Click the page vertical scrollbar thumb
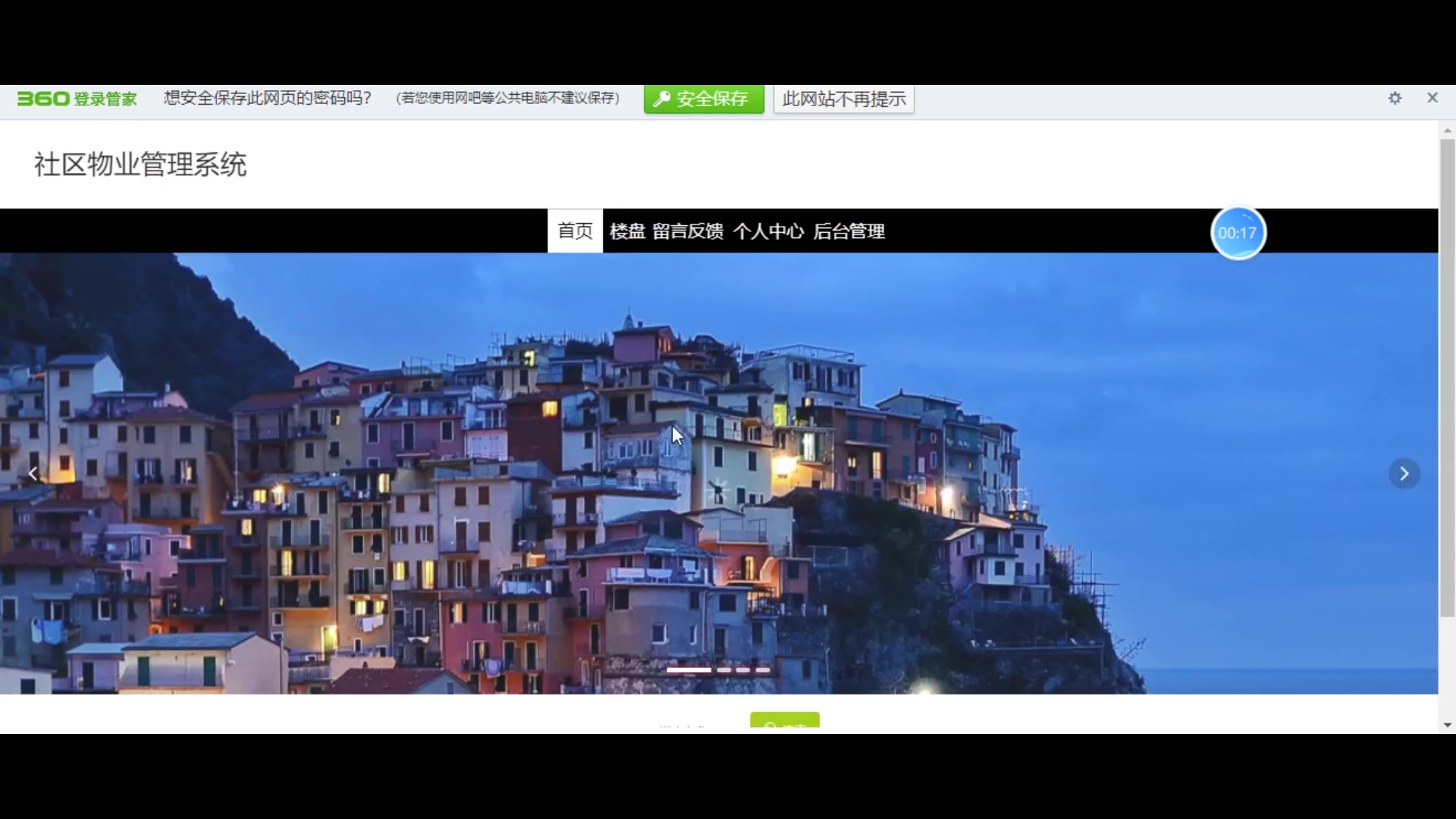 [1447, 375]
